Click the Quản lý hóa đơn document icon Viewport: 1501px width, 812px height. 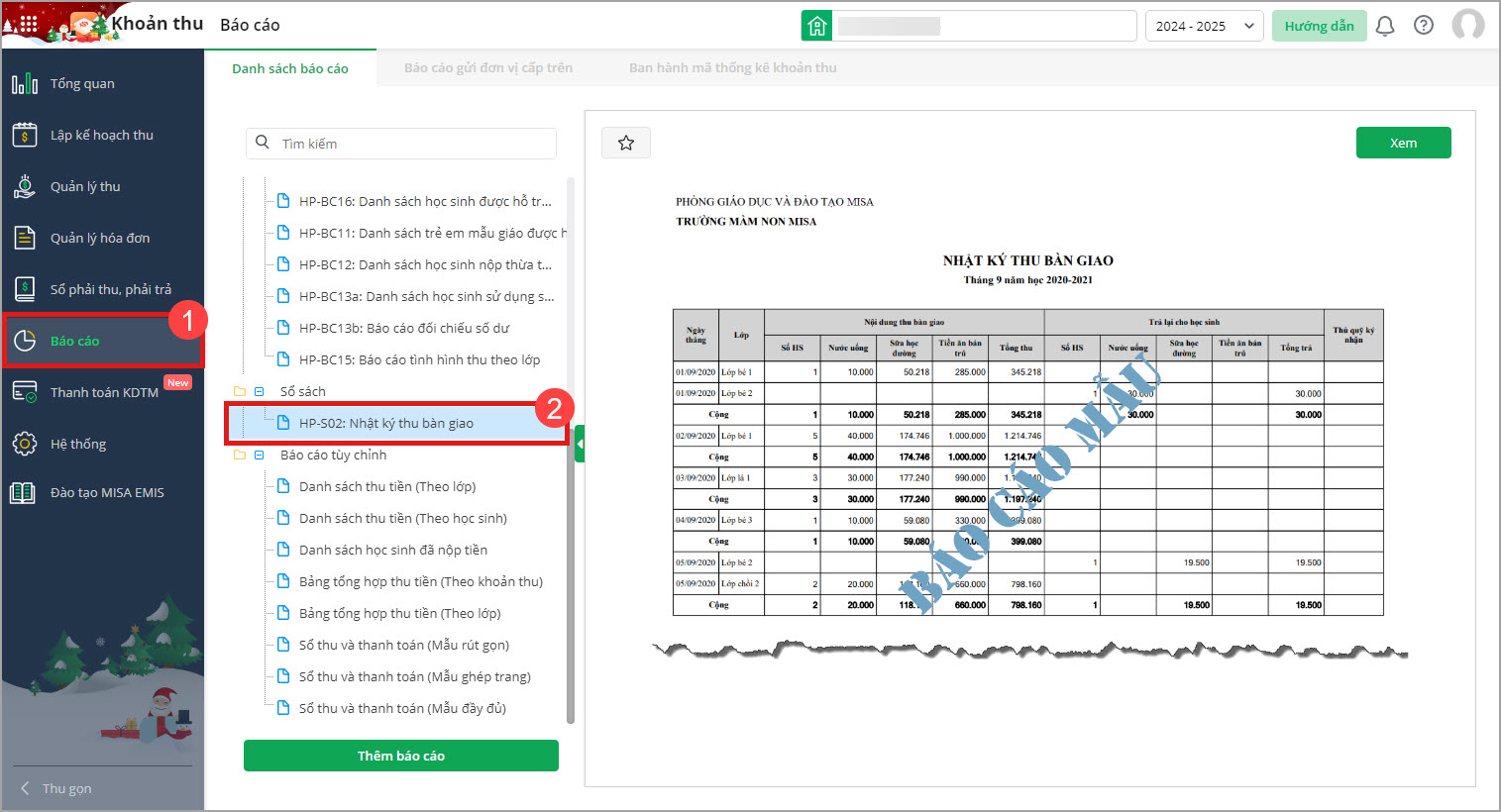point(25,238)
